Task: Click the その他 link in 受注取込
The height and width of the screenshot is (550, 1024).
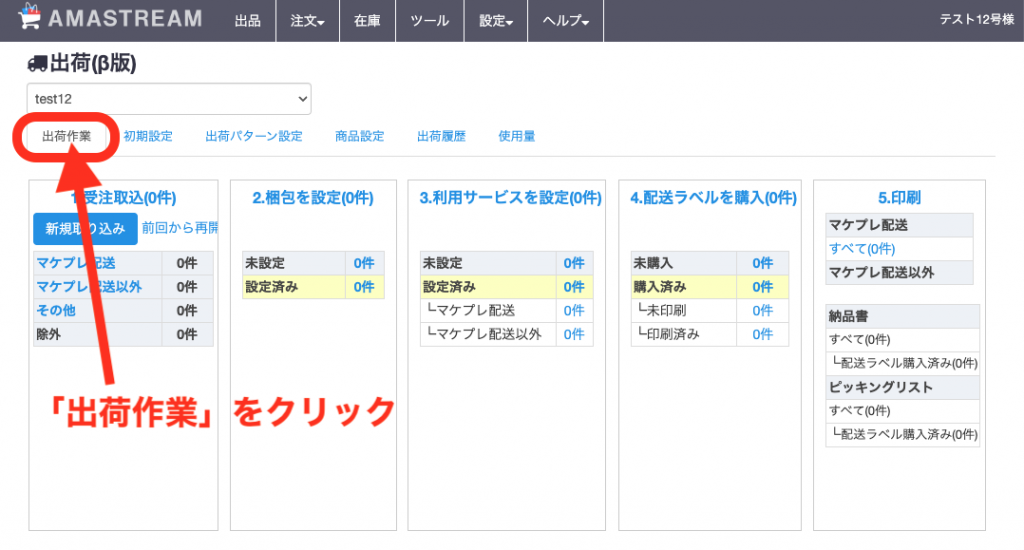Action: pos(56,310)
